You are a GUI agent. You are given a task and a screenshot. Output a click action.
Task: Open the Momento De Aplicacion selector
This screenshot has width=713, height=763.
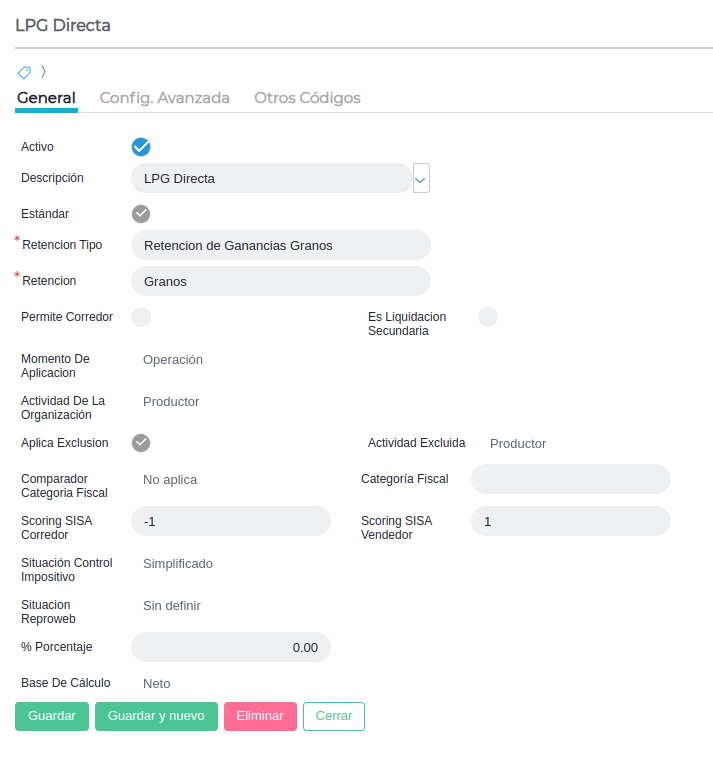173,360
